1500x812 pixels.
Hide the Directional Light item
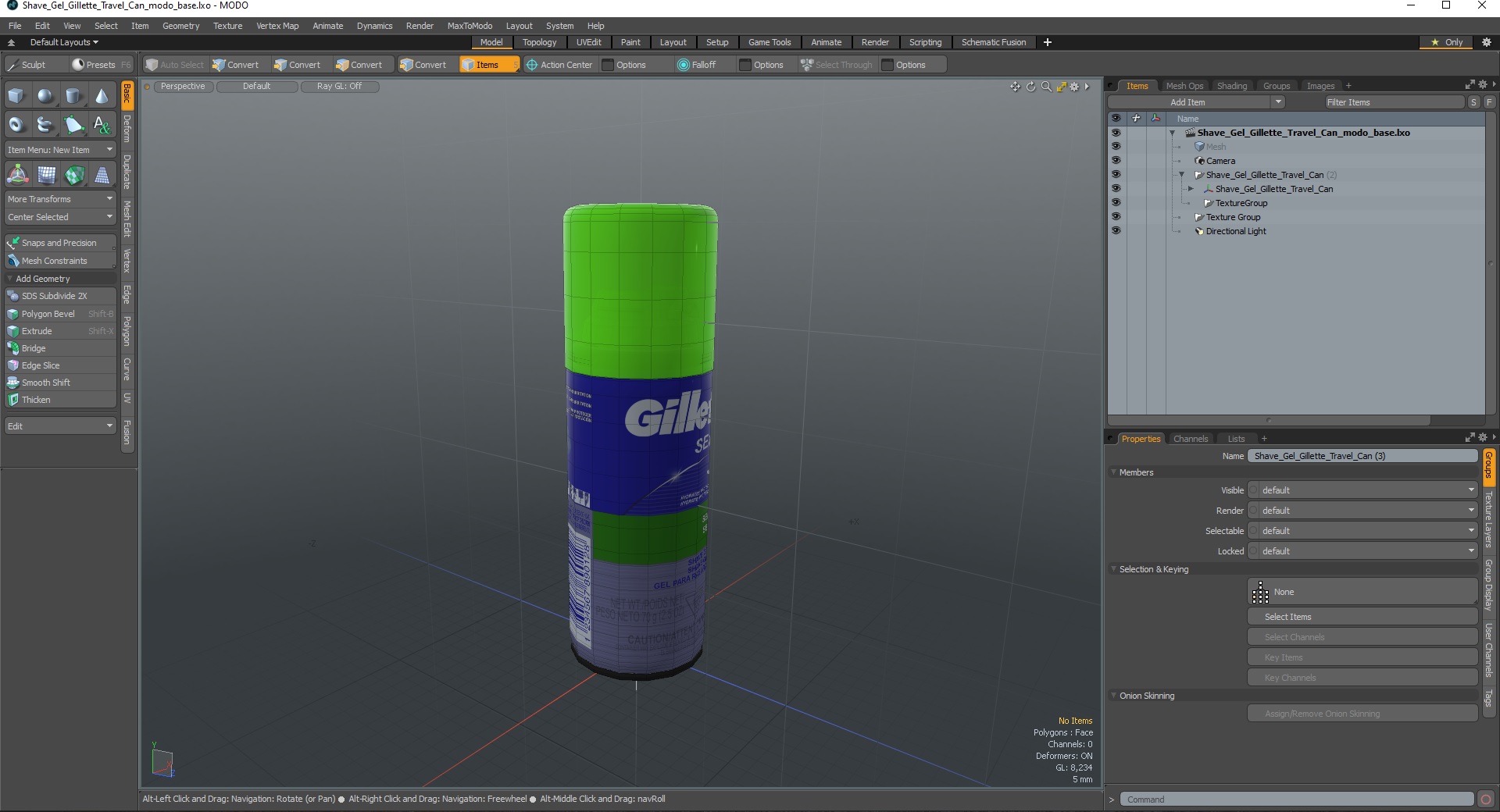click(1116, 231)
